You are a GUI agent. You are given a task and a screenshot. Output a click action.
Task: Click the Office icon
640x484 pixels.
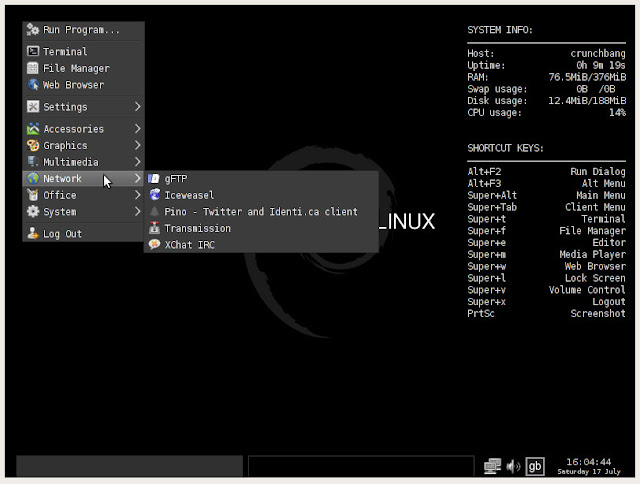pyautogui.click(x=33, y=195)
